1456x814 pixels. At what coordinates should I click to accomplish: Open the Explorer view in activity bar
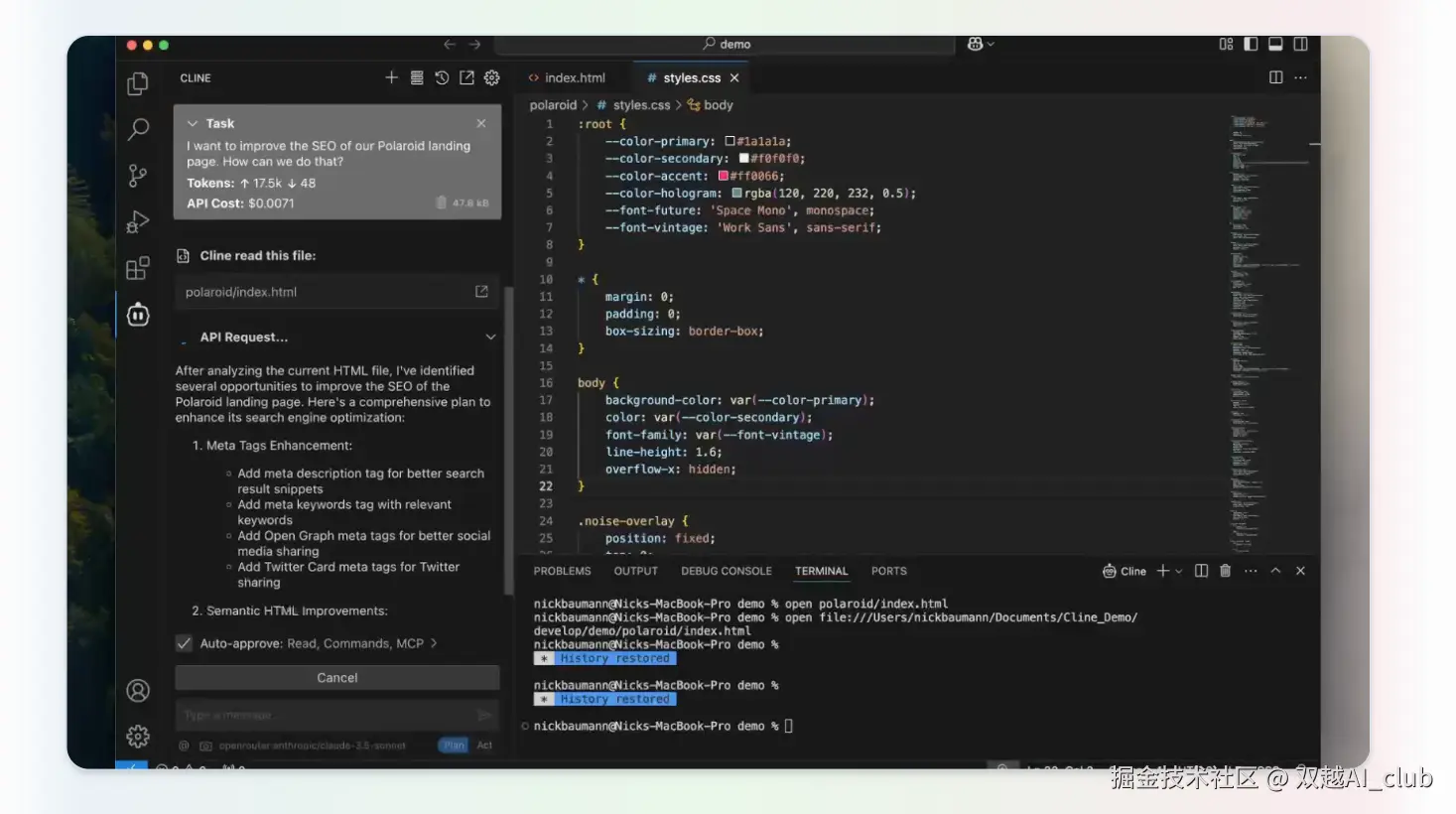(138, 84)
